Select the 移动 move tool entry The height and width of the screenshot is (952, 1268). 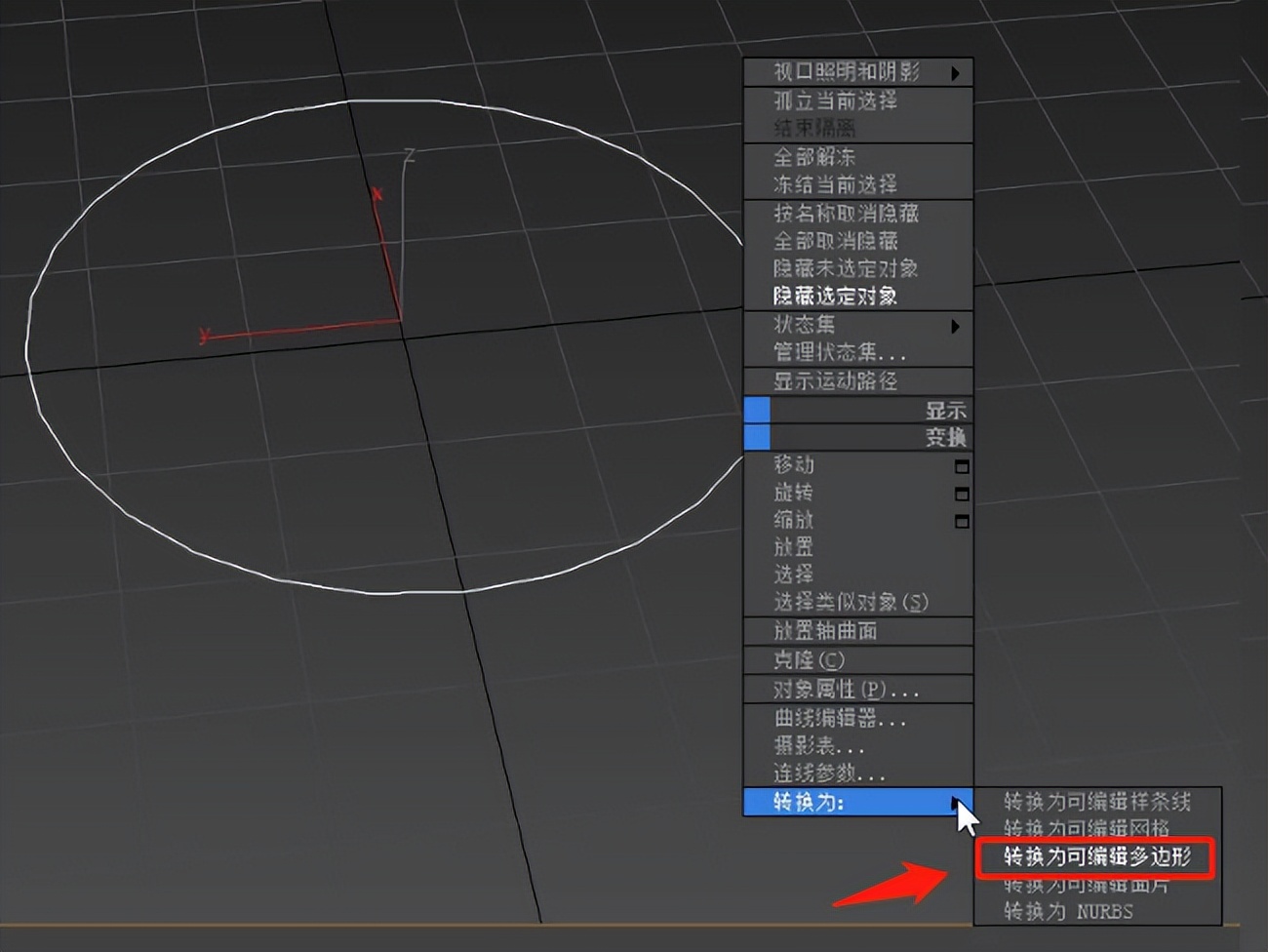click(x=793, y=465)
